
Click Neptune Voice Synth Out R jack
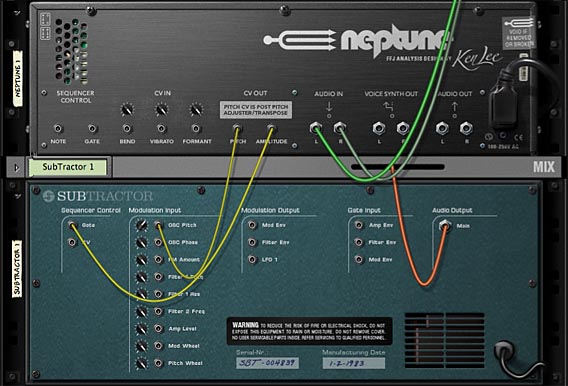(403, 128)
